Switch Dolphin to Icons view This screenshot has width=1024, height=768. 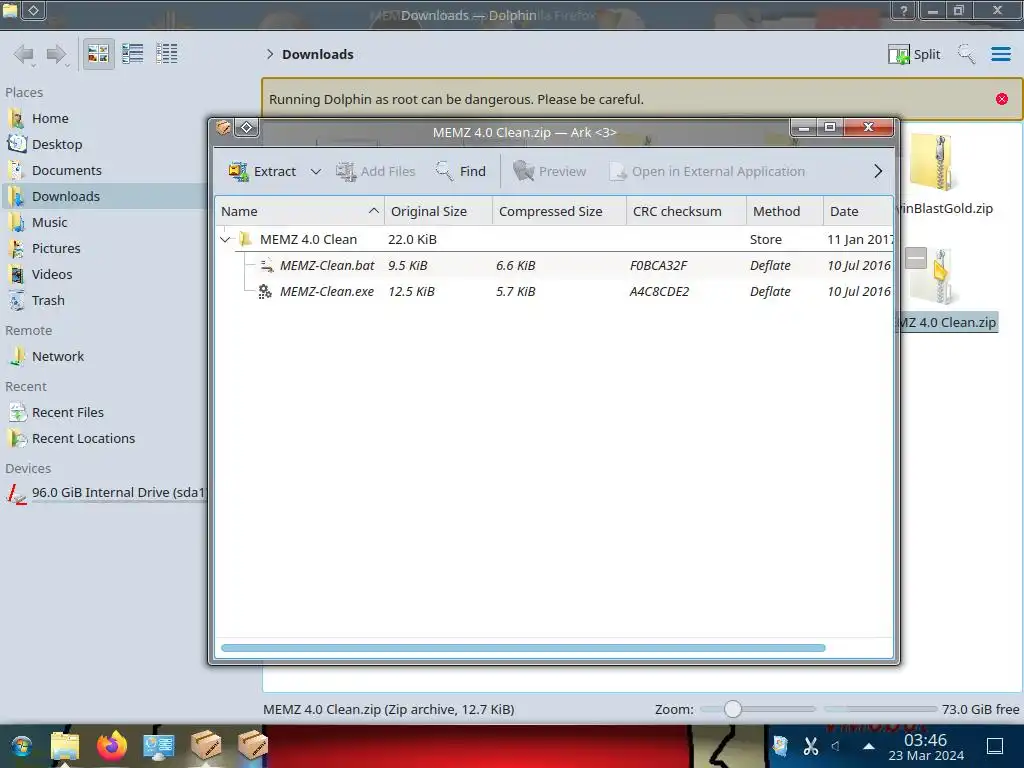(98, 54)
